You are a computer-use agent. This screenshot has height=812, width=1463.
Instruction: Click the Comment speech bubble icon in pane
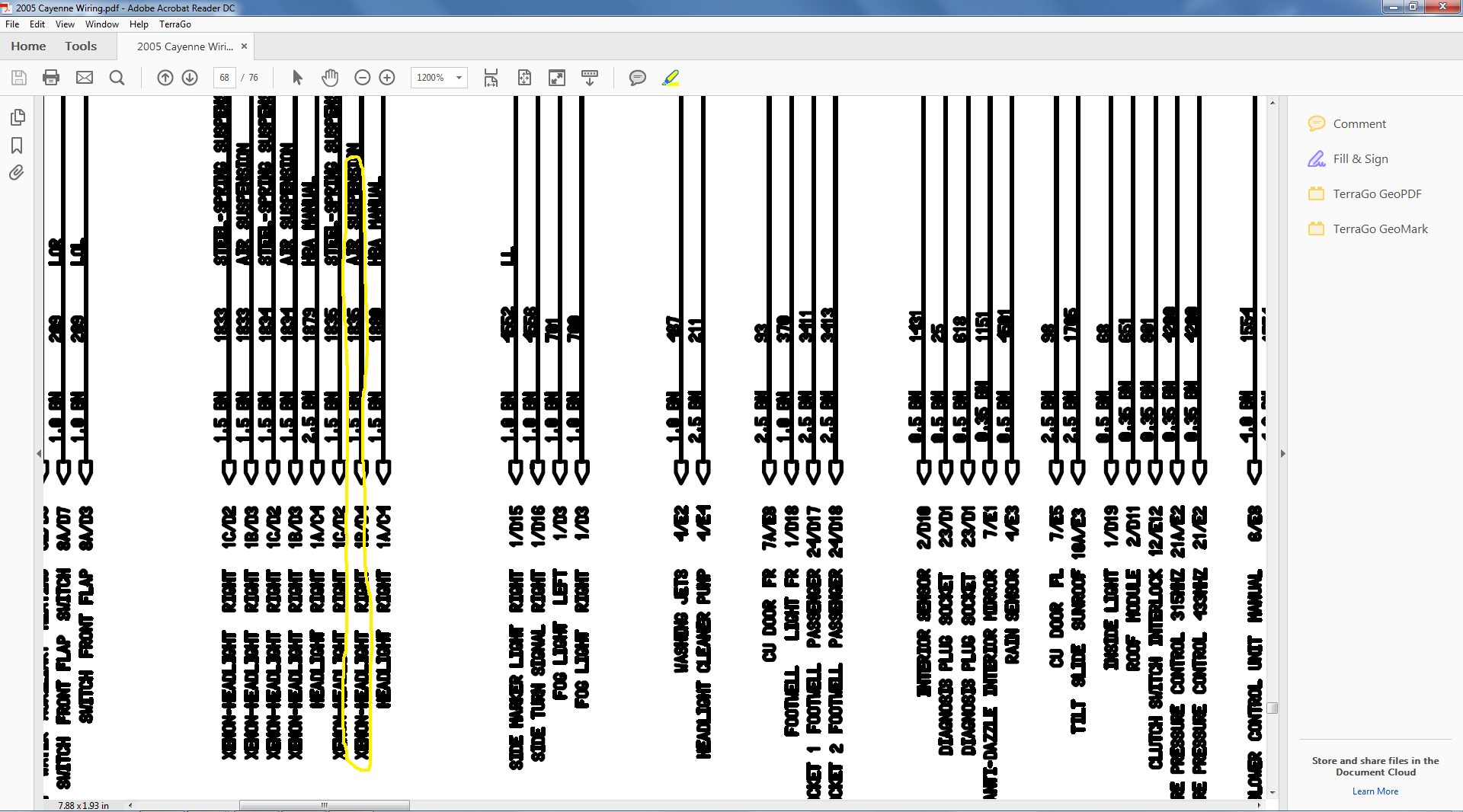tap(1317, 123)
